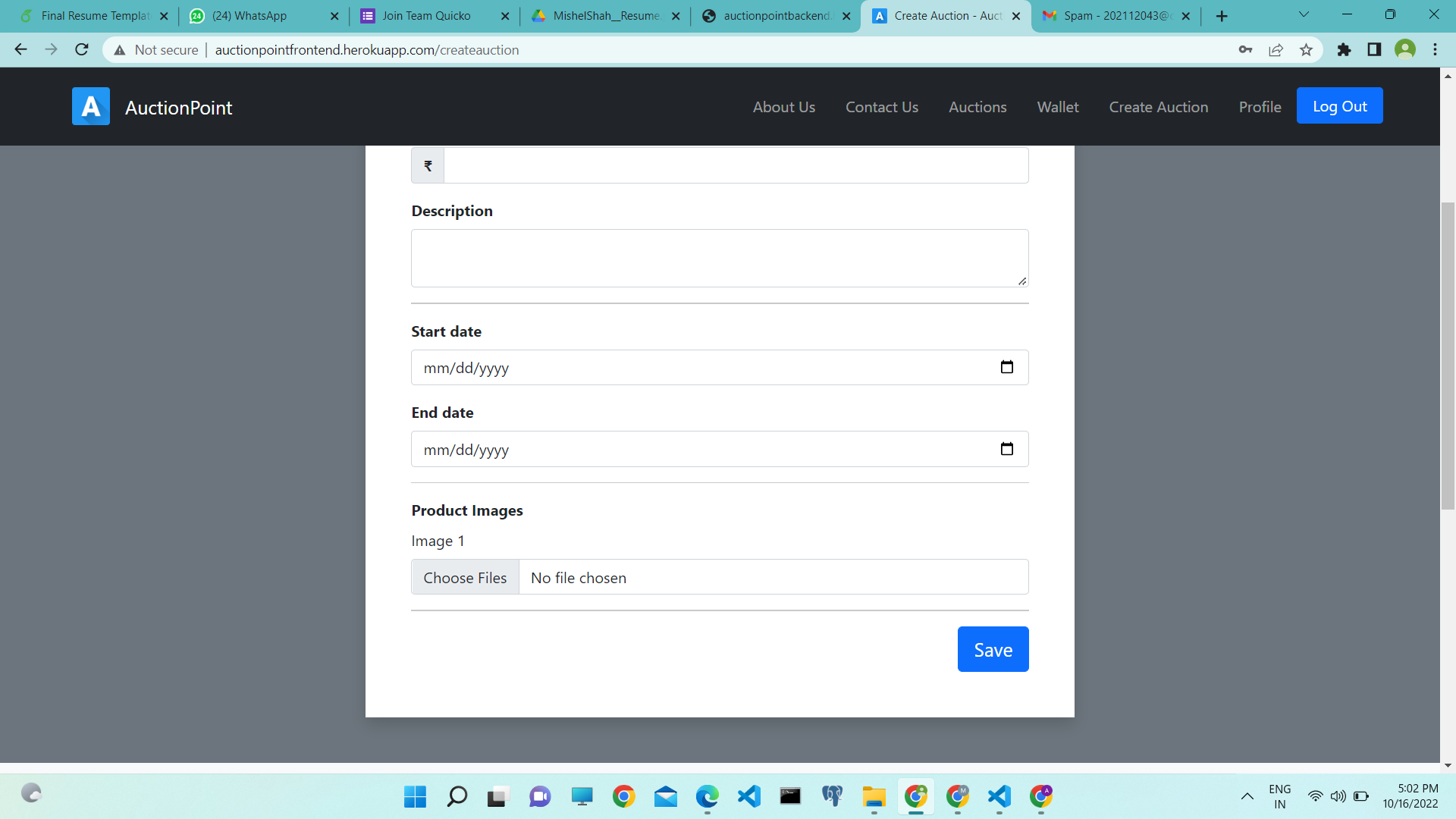
Task: Click the bookmark star in address bar
Action: [1306, 49]
